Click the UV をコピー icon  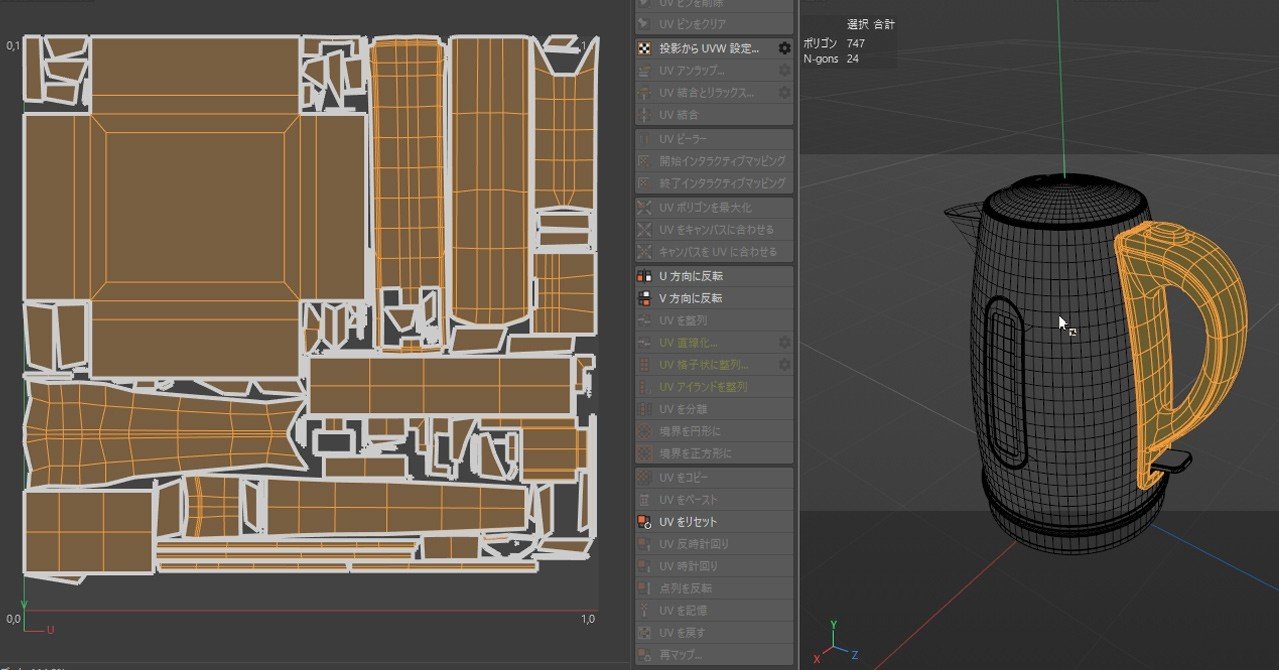pos(645,478)
